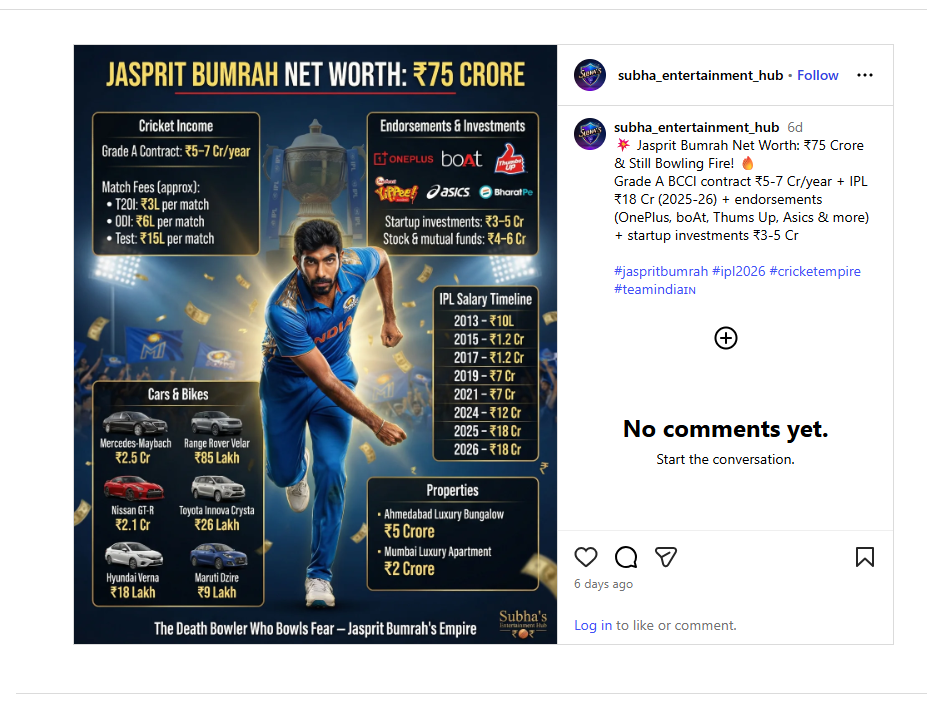This screenshot has width=927, height=726.
Task: Open the caption's profile avatar
Action: [590, 134]
